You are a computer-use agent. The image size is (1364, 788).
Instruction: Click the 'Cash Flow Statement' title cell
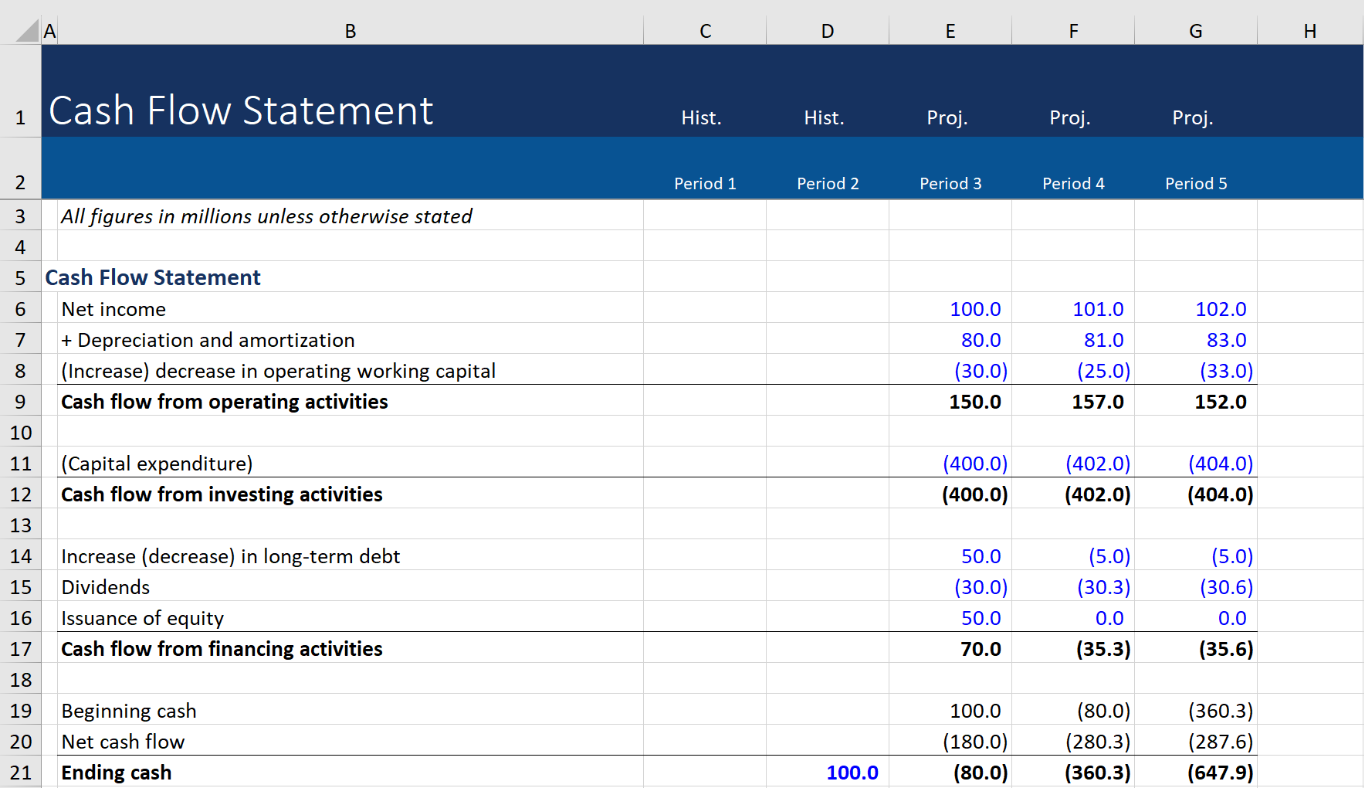(241, 110)
